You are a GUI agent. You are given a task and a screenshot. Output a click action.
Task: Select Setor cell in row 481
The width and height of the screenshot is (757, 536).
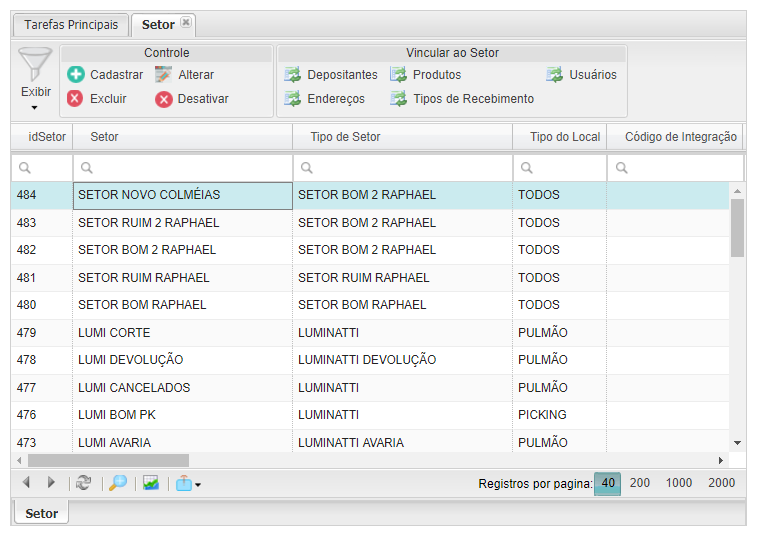(x=182, y=278)
